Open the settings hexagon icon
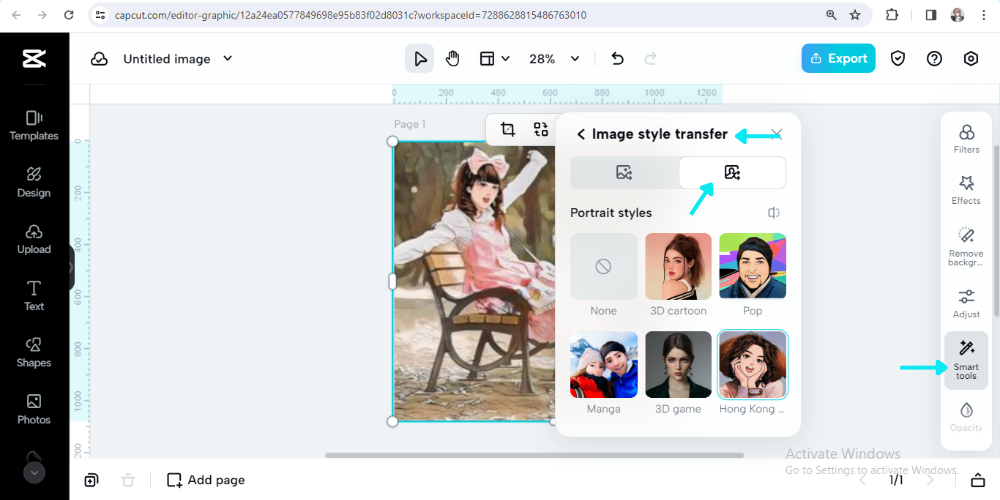The width and height of the screenshot is (1000, 500). 971,59
